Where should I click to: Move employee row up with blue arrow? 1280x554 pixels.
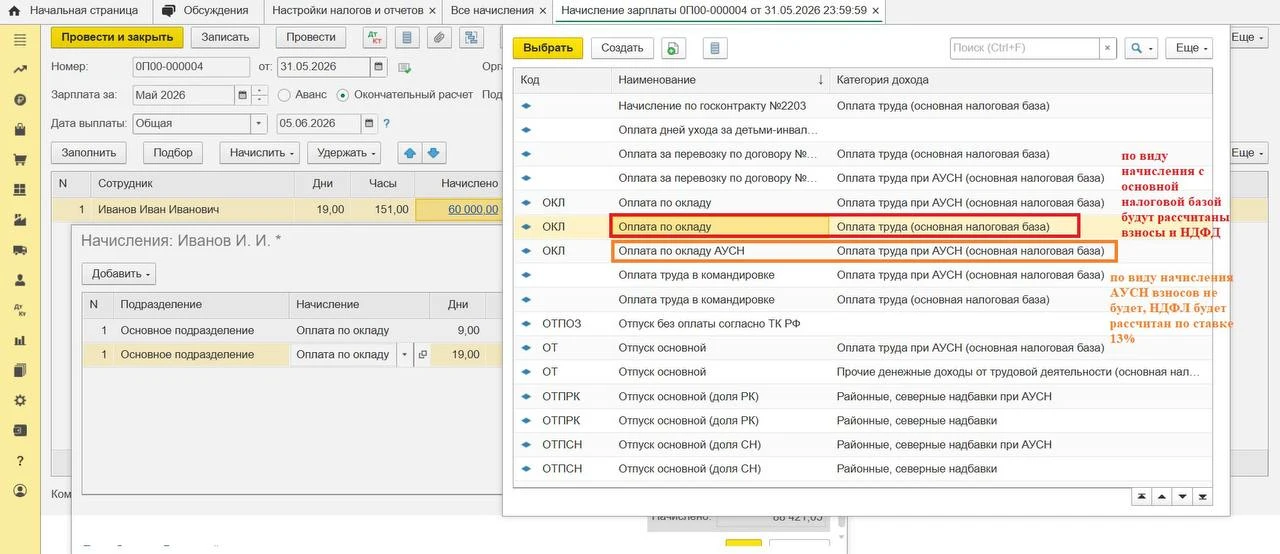point(409,153)
